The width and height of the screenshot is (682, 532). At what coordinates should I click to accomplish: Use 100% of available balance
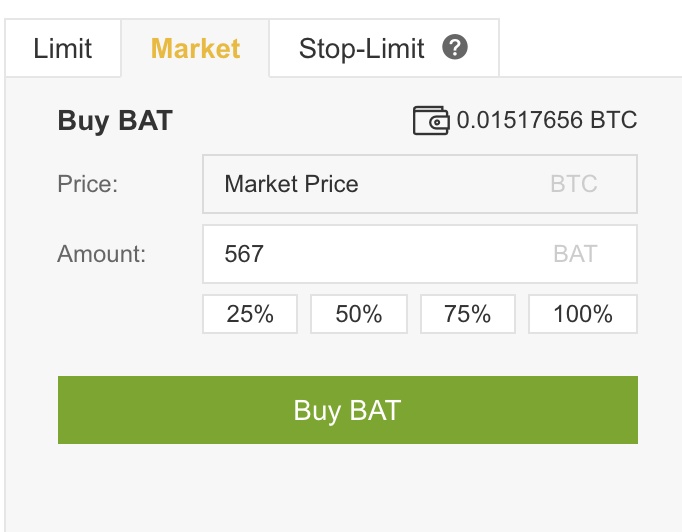click(582, 314)
